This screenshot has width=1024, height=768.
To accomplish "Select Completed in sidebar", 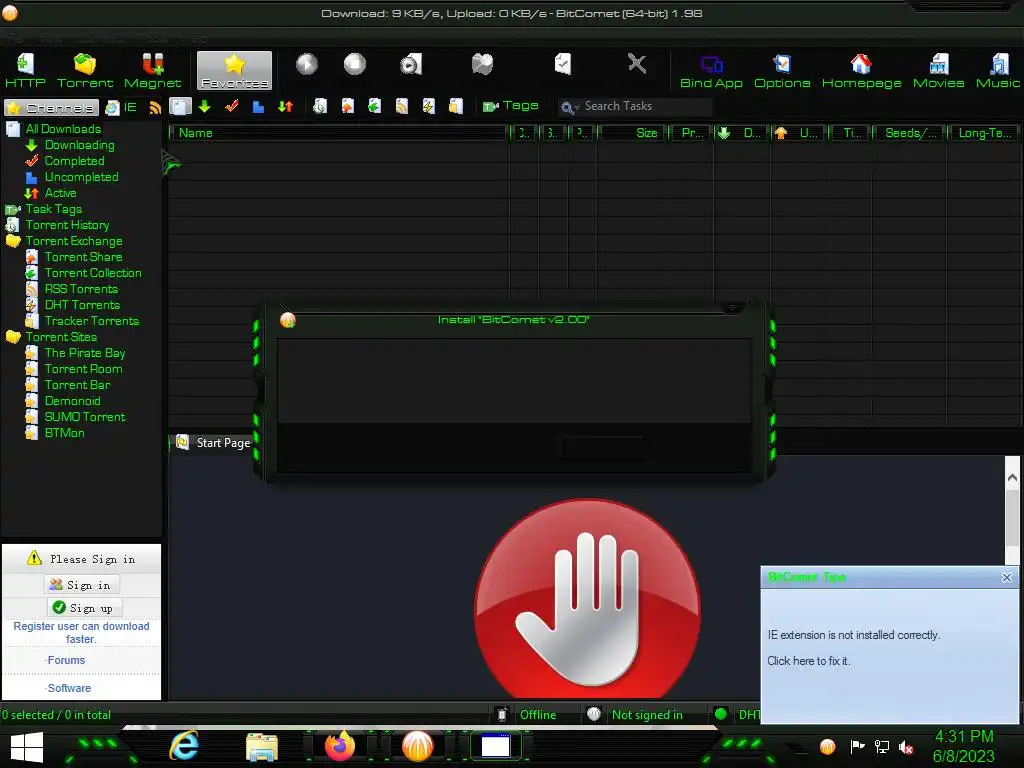I will [74, 161].
